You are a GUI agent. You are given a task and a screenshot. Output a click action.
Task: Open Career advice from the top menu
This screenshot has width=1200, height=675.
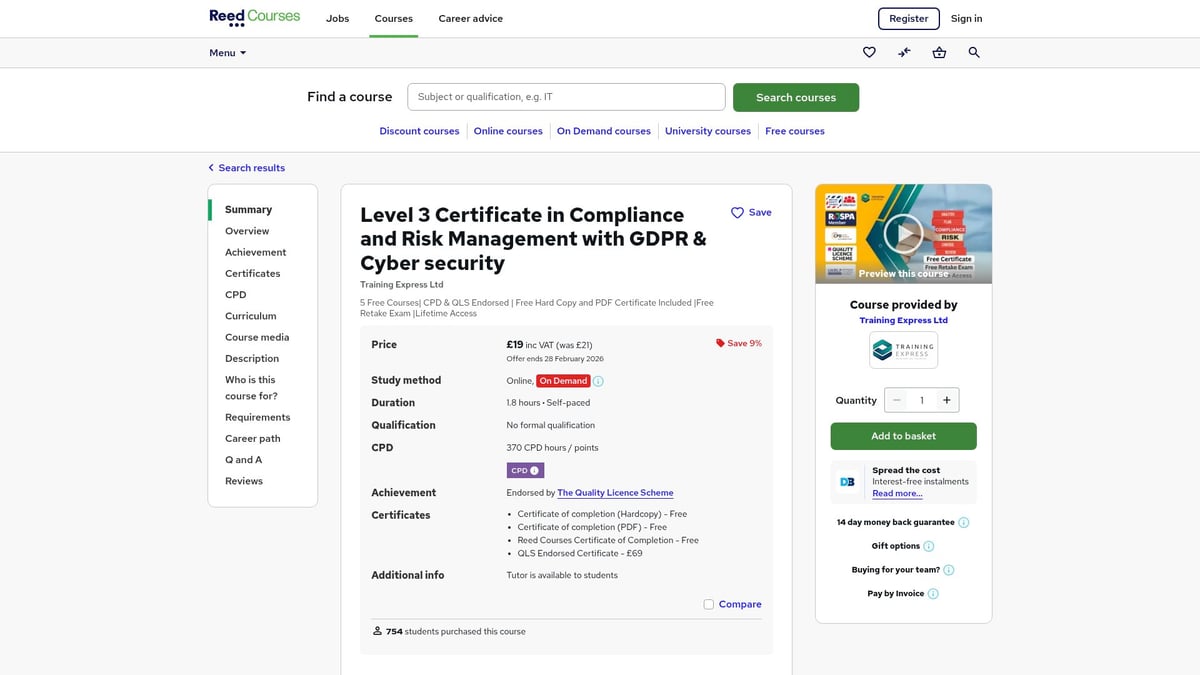tap(470, 18)
